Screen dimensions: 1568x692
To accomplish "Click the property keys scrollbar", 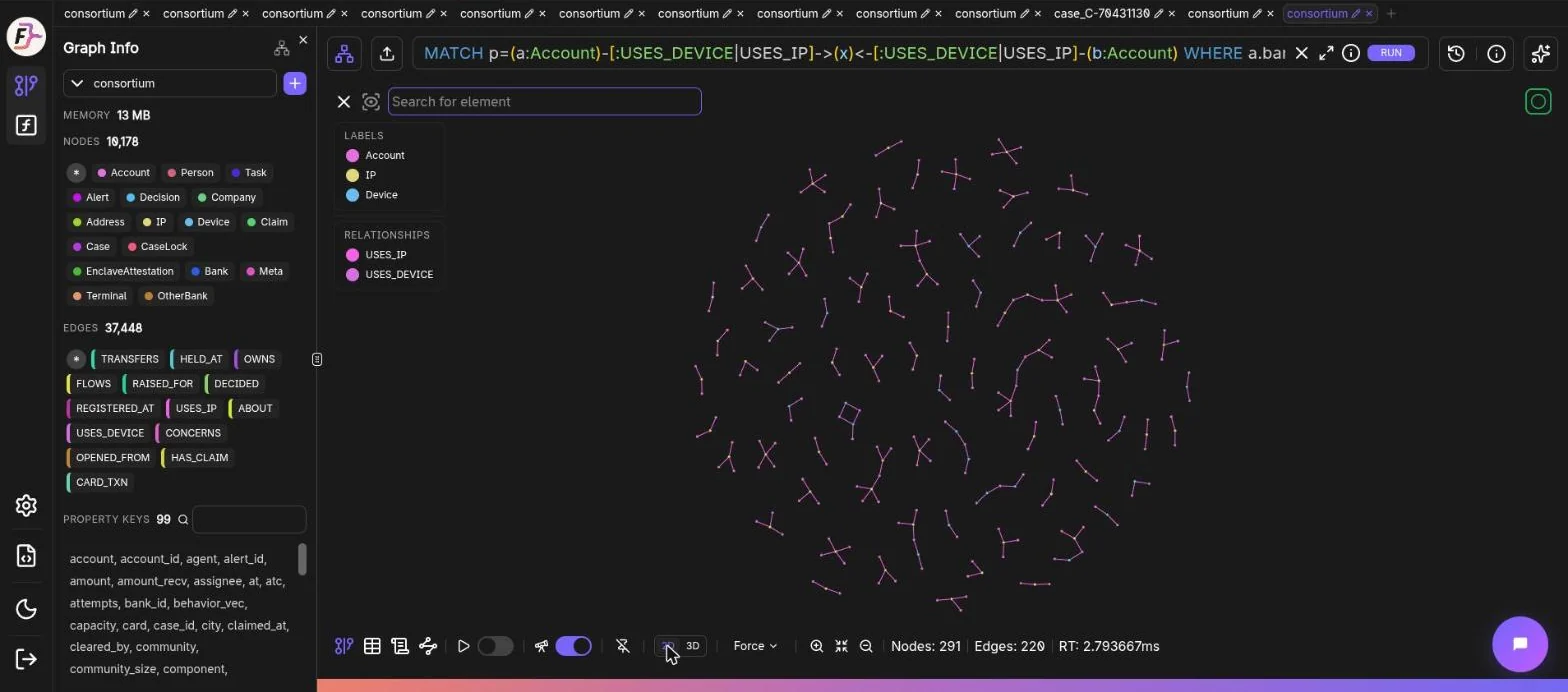I will (x=302, y=560).
